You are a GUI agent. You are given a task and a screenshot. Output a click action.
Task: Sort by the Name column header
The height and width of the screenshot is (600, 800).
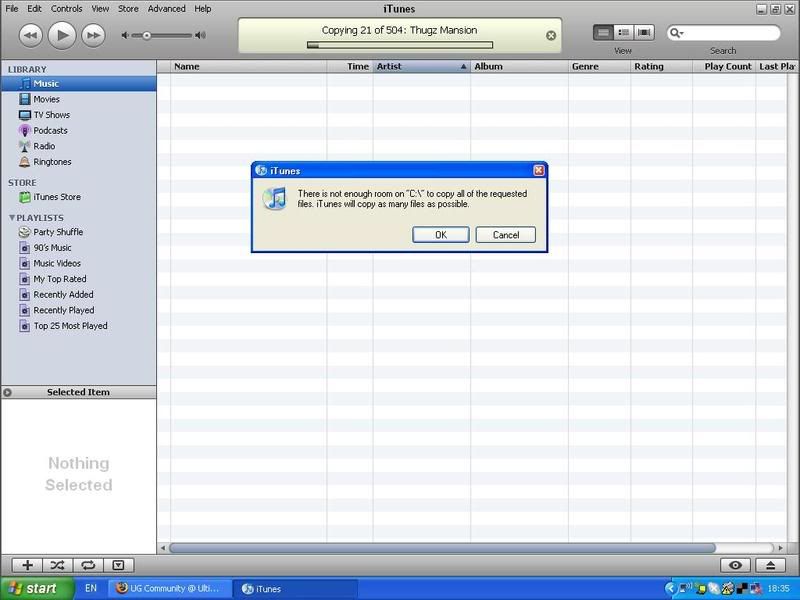click(x=248, y=66)
